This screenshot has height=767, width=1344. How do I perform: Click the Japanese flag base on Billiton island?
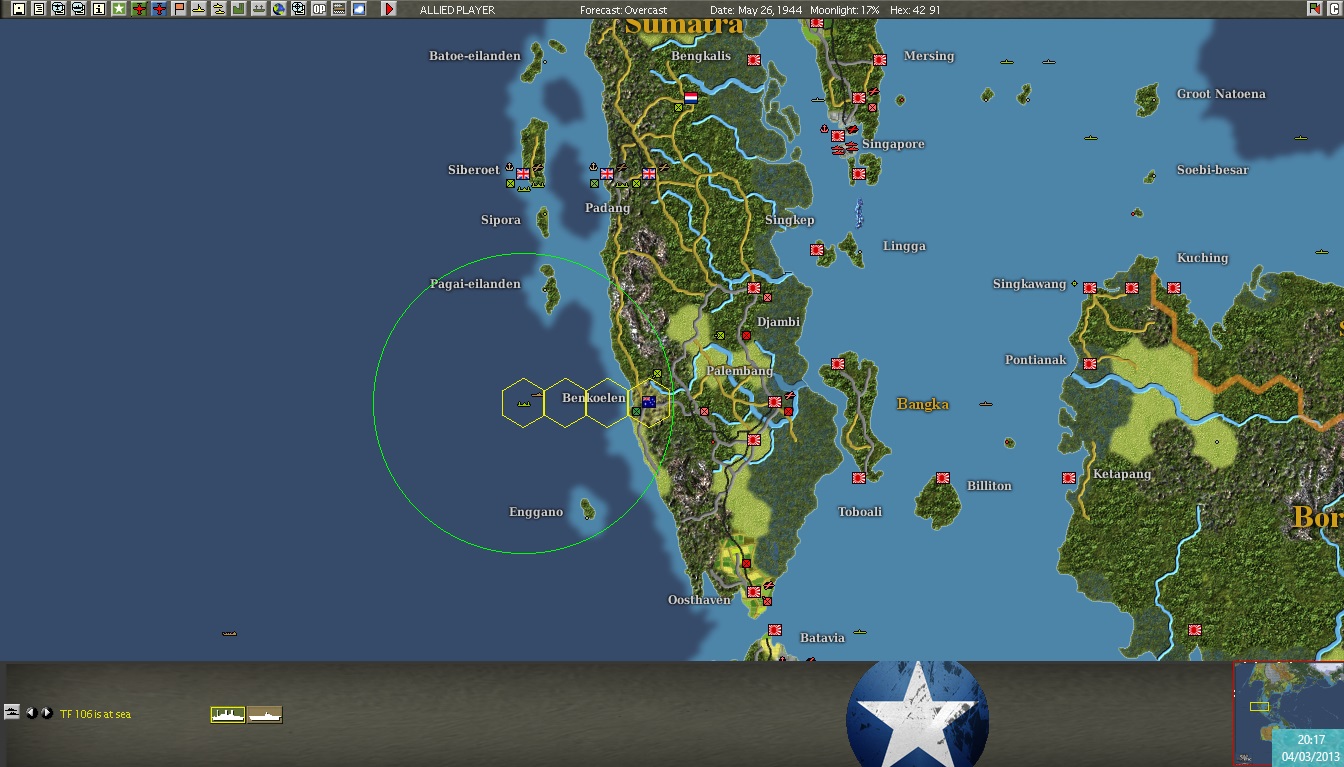943,478
